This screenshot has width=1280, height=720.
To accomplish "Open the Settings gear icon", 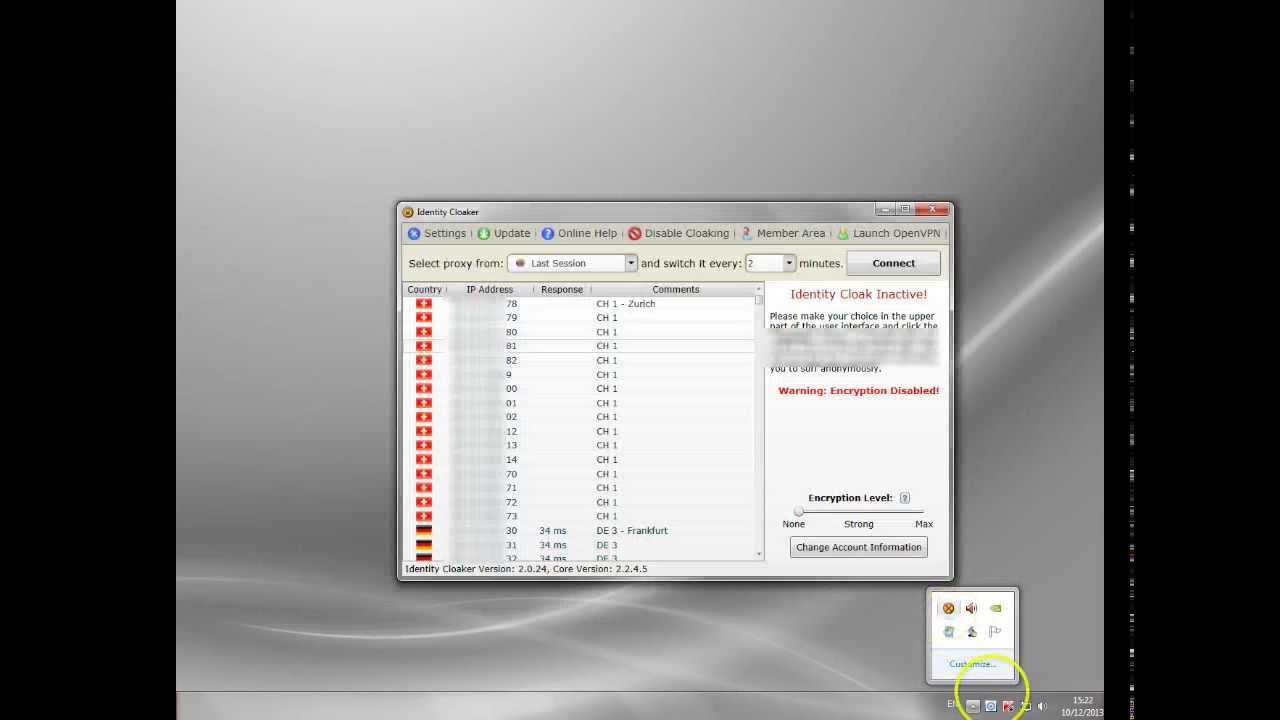I will coord(414,233).
